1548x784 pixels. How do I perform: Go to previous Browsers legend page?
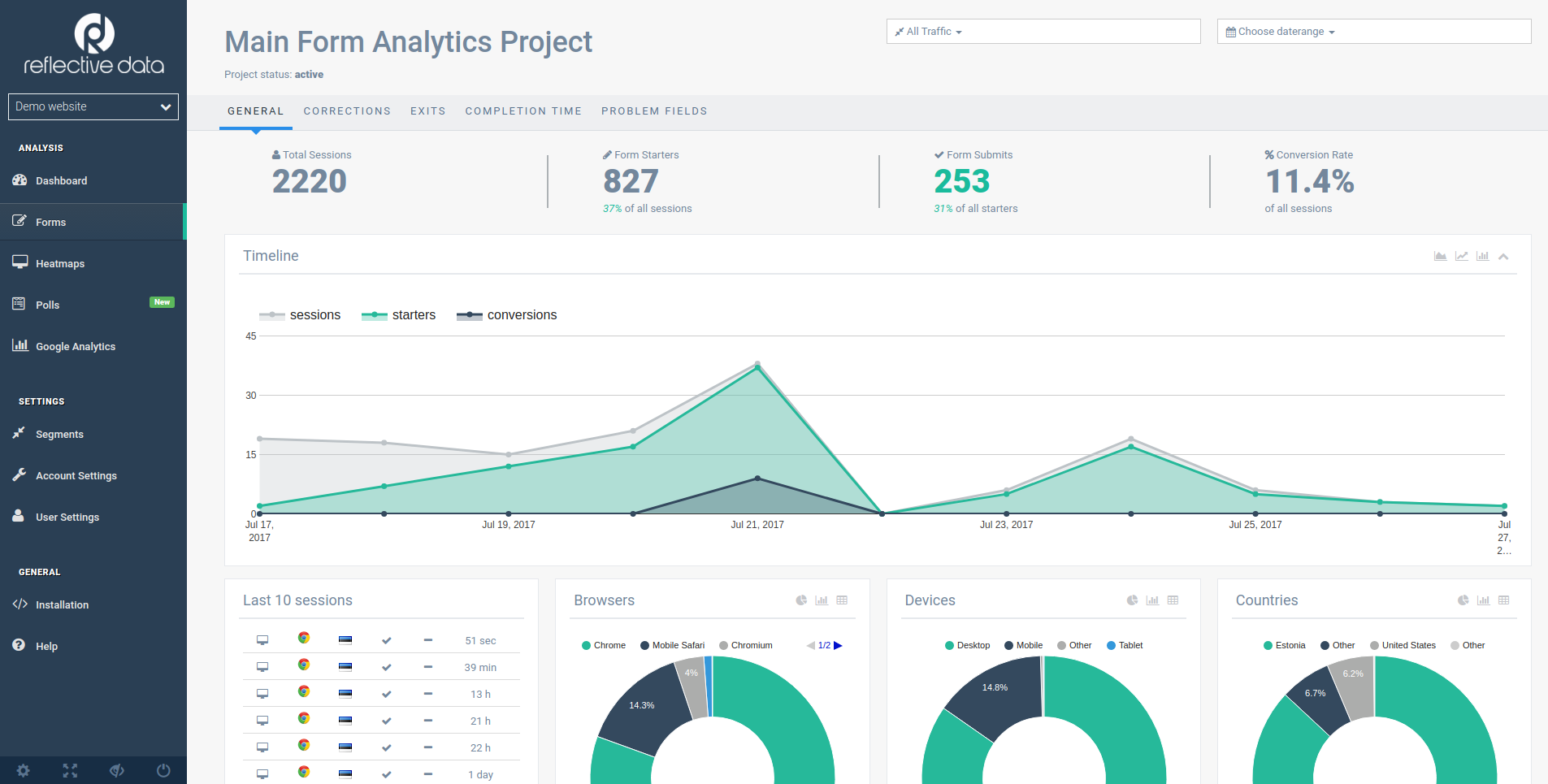pyautogui.click(x=810, y=645)
